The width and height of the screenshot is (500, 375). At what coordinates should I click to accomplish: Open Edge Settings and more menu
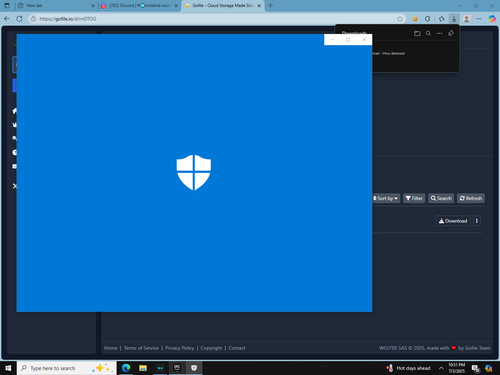coord(479,19)
